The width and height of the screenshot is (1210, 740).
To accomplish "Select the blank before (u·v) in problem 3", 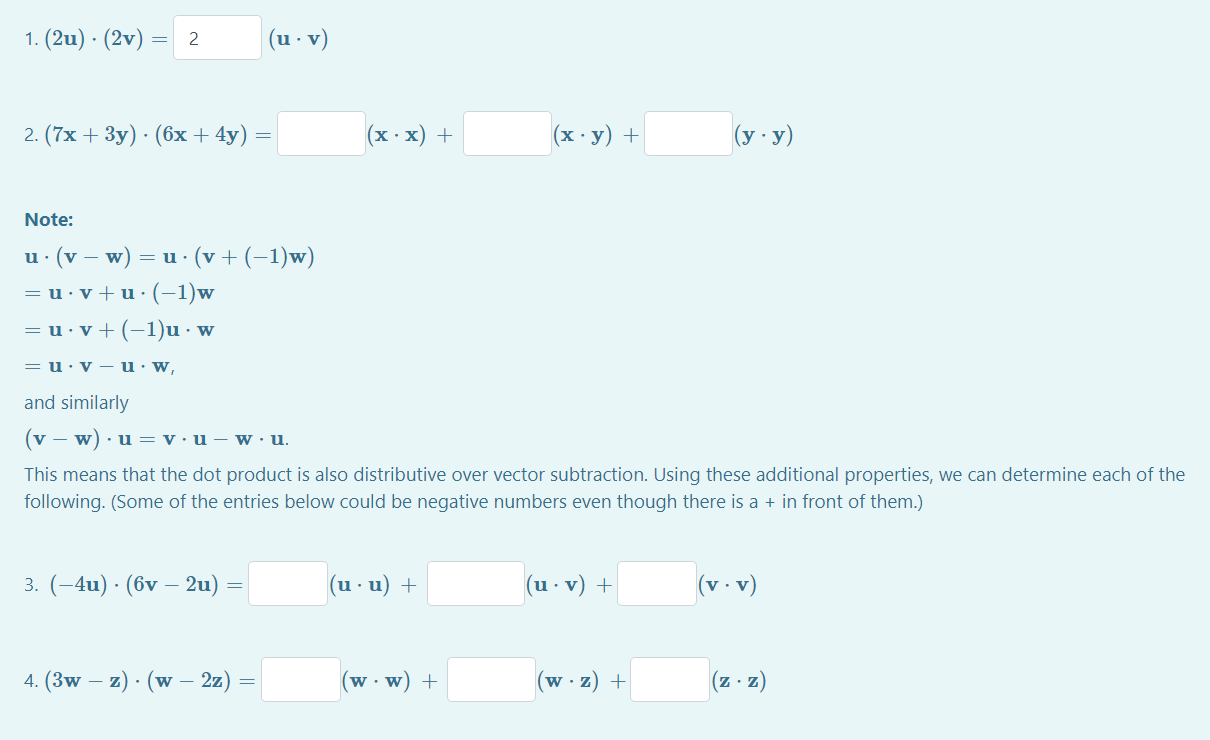I will click(x=475, y=582).
